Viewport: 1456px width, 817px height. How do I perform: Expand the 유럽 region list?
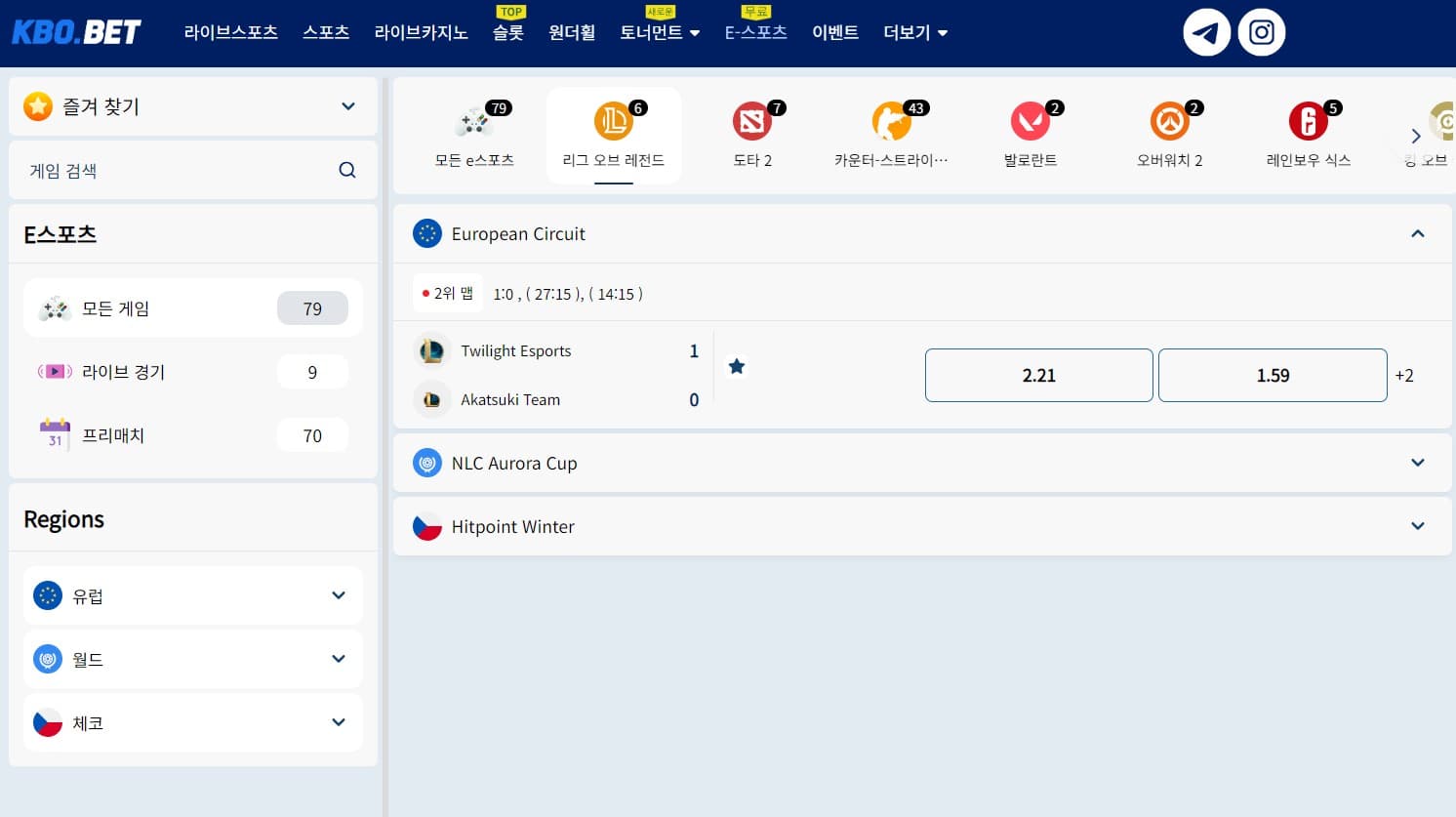tap(339, 595)
